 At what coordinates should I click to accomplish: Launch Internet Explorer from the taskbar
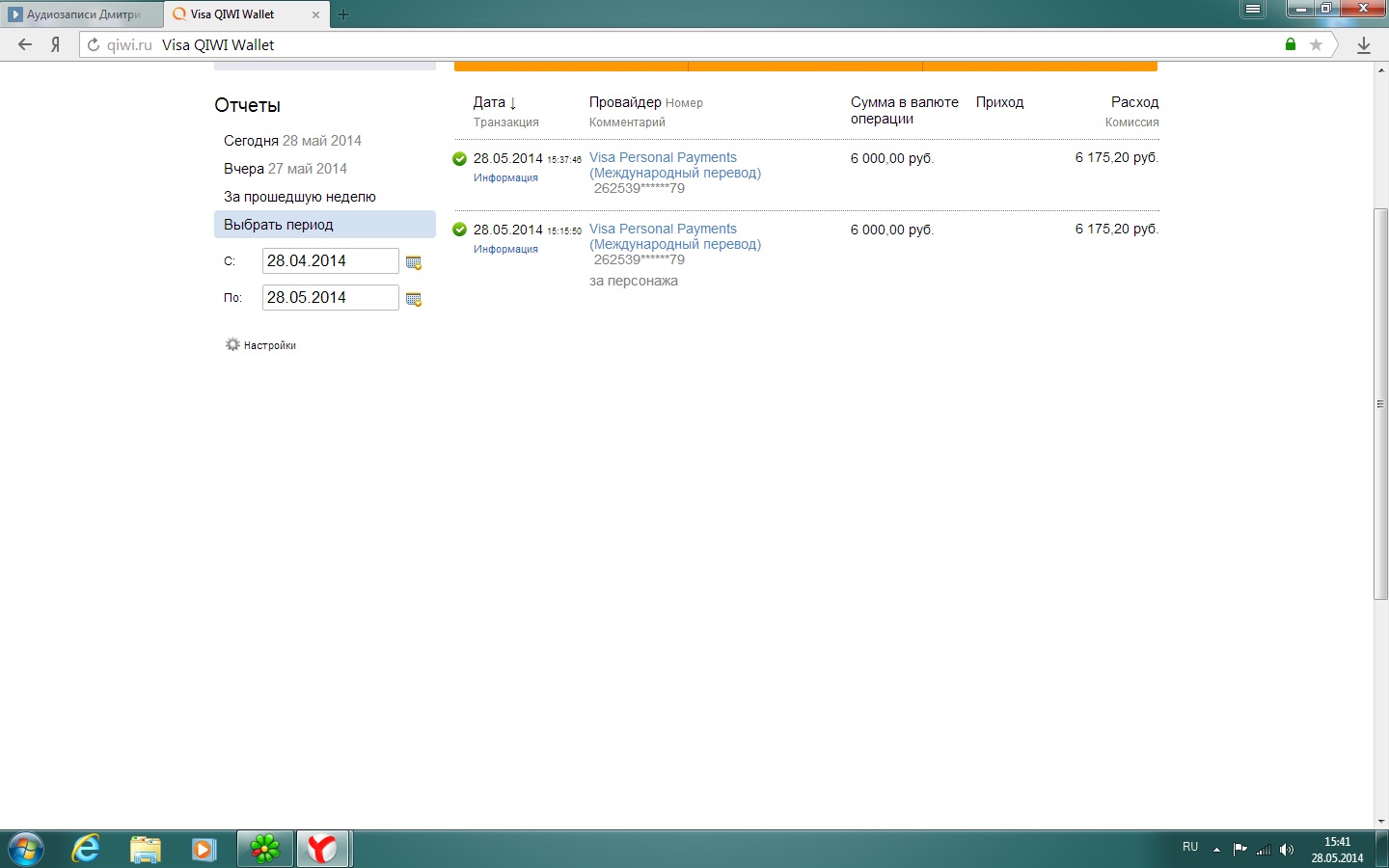pos(86,849)
